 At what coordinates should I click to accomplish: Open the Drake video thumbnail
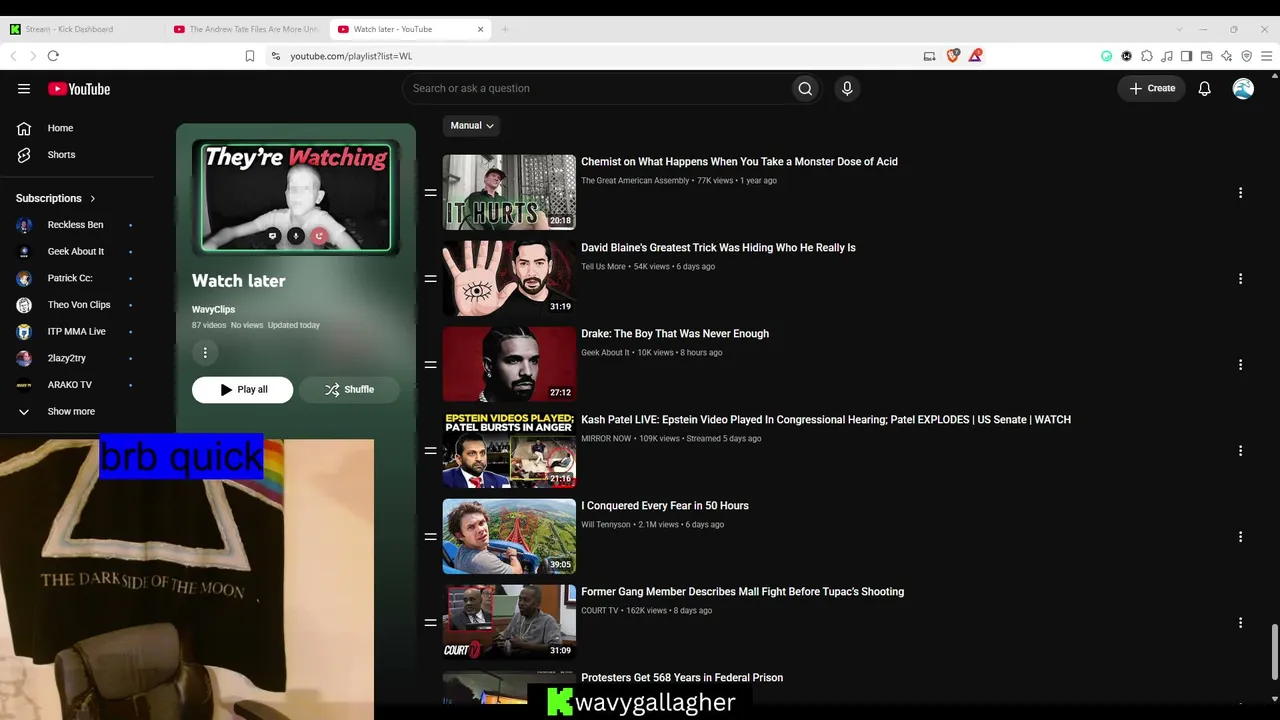(x=509, y=365)
